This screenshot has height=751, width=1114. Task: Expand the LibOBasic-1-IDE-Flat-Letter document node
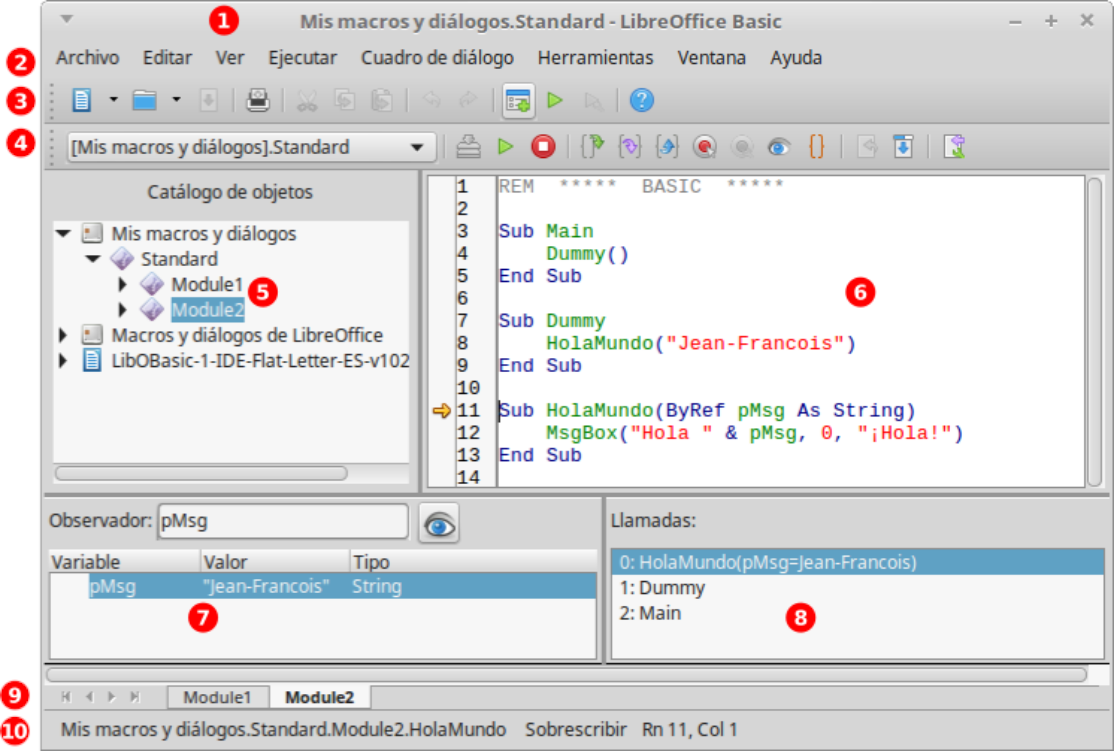(63, 360)
